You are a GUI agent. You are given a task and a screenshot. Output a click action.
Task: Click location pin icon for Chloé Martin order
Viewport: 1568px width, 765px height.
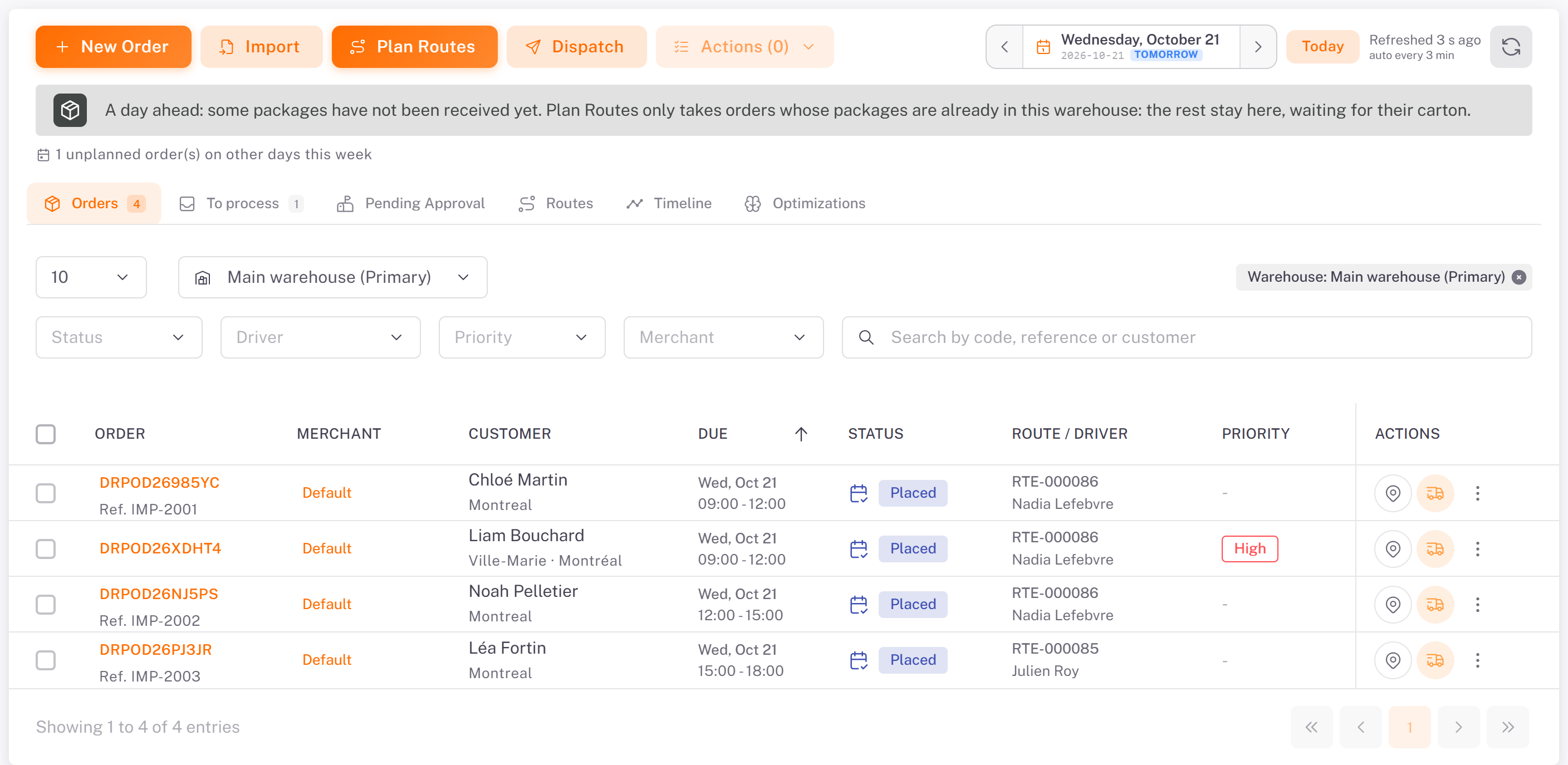(x=1393, y=493)
